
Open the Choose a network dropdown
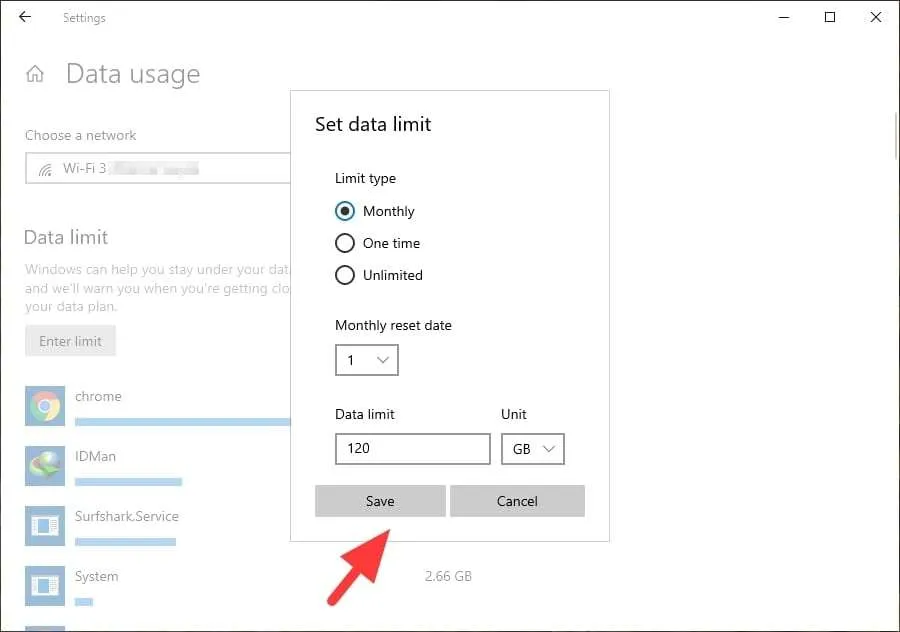(x=158, y=168)
